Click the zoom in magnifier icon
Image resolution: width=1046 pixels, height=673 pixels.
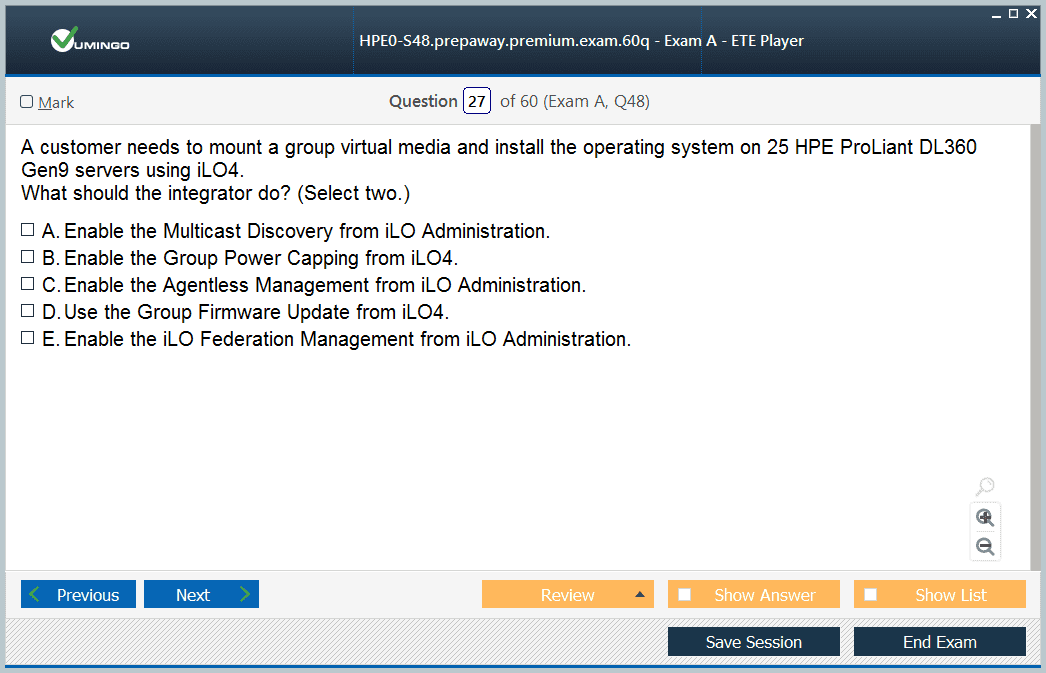pos(985,517)
